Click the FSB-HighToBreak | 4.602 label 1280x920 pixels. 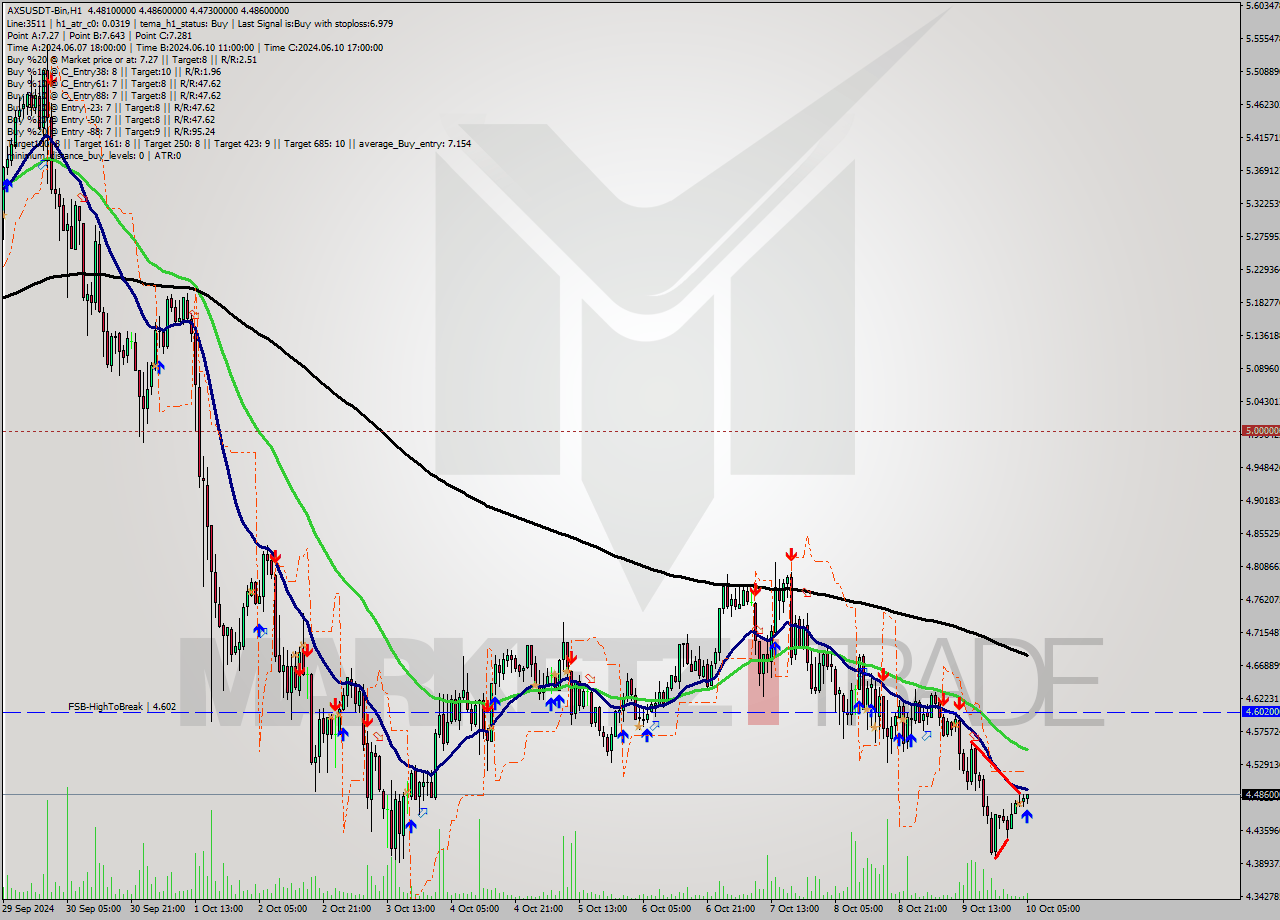(x=122, y=706)
